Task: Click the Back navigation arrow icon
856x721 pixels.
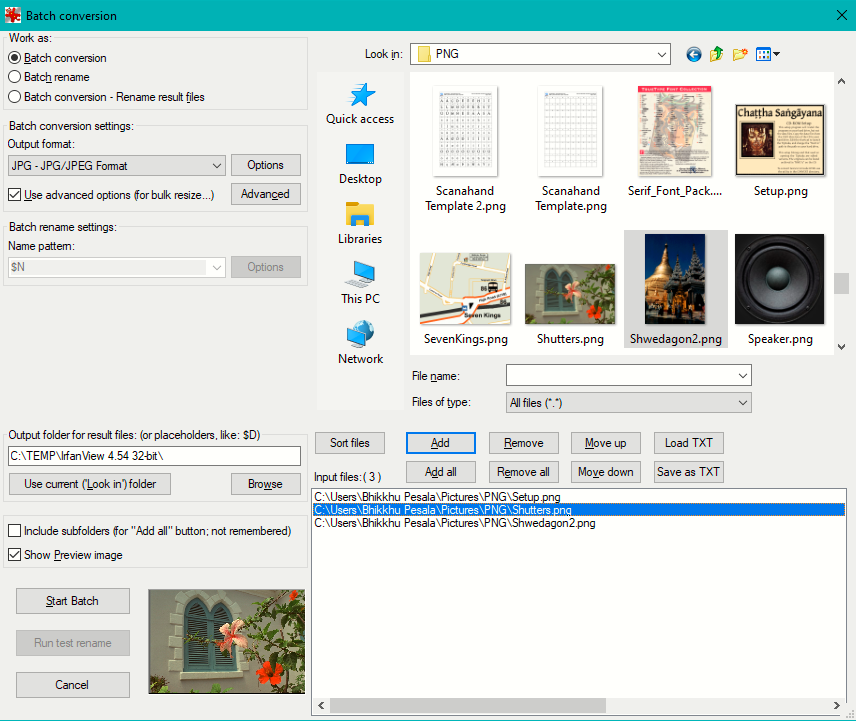Action: tap(694, 54)
